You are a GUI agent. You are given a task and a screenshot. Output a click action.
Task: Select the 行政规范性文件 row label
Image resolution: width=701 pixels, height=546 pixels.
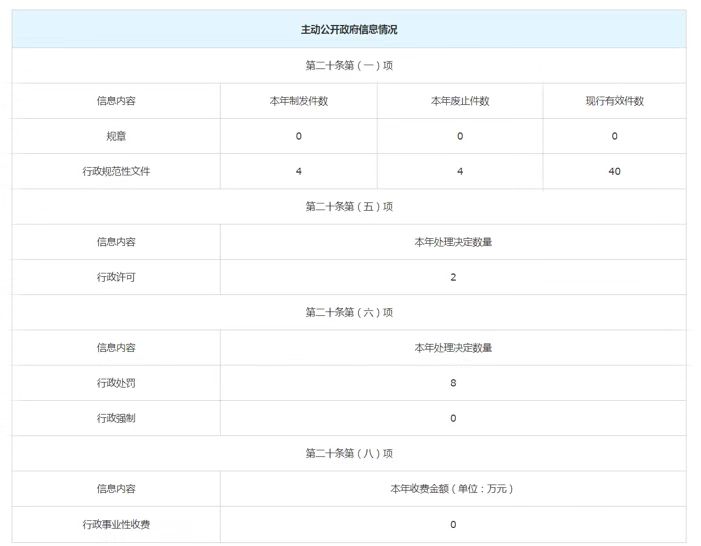click(116, 171)
